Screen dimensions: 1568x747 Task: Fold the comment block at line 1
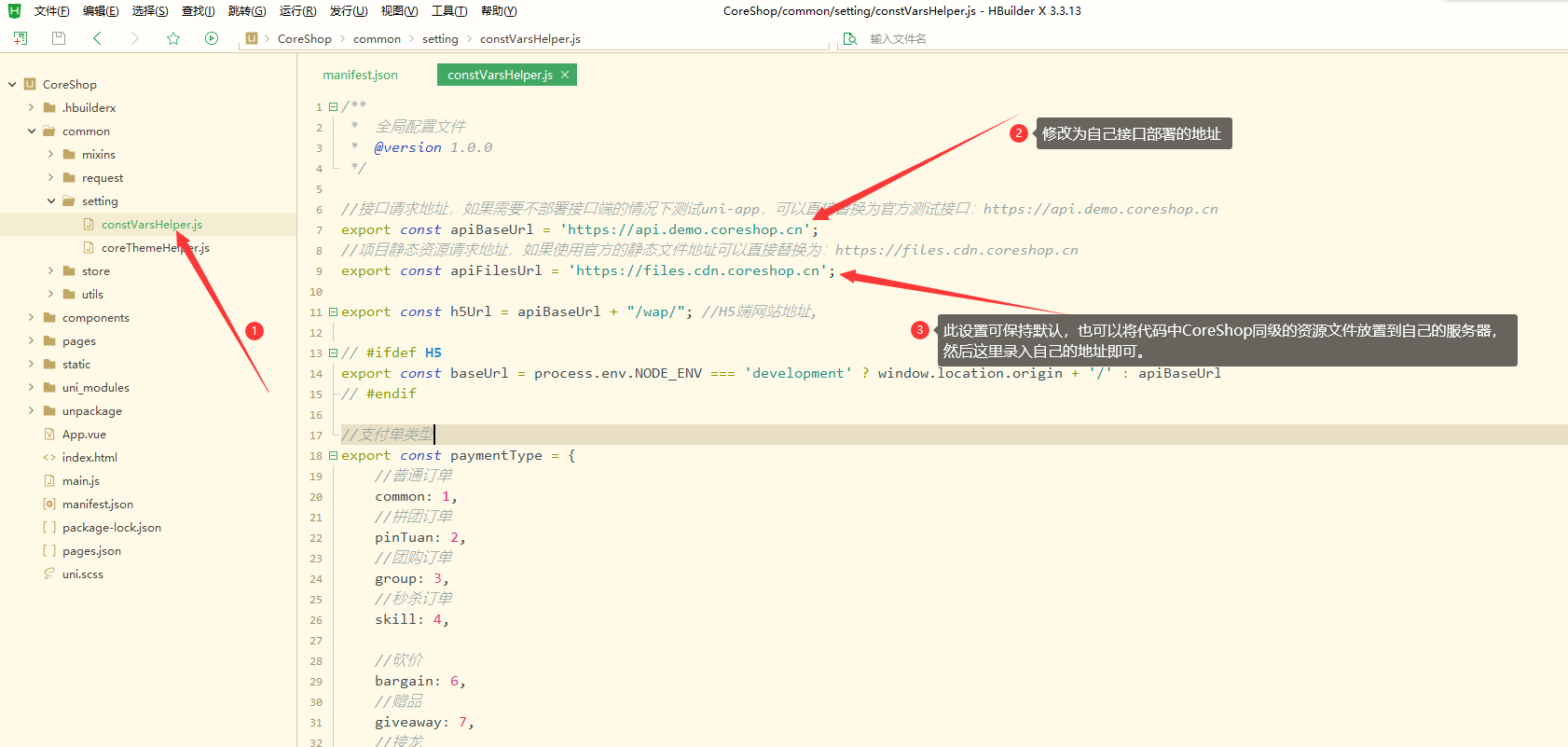(333, 107)
